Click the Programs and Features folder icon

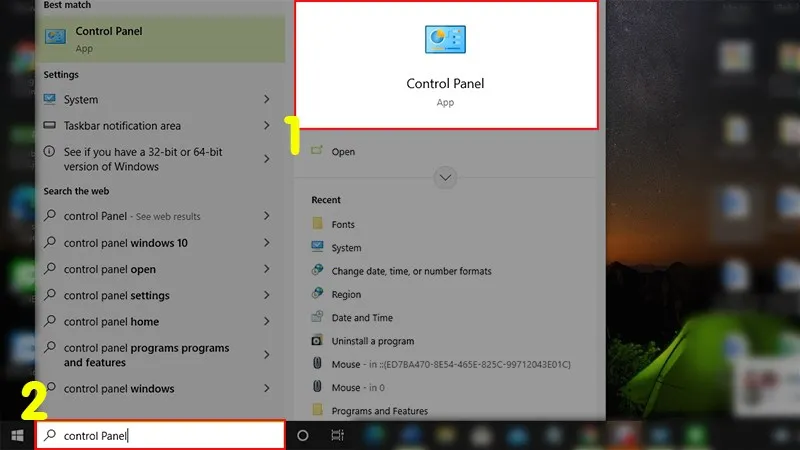(317, 409)
